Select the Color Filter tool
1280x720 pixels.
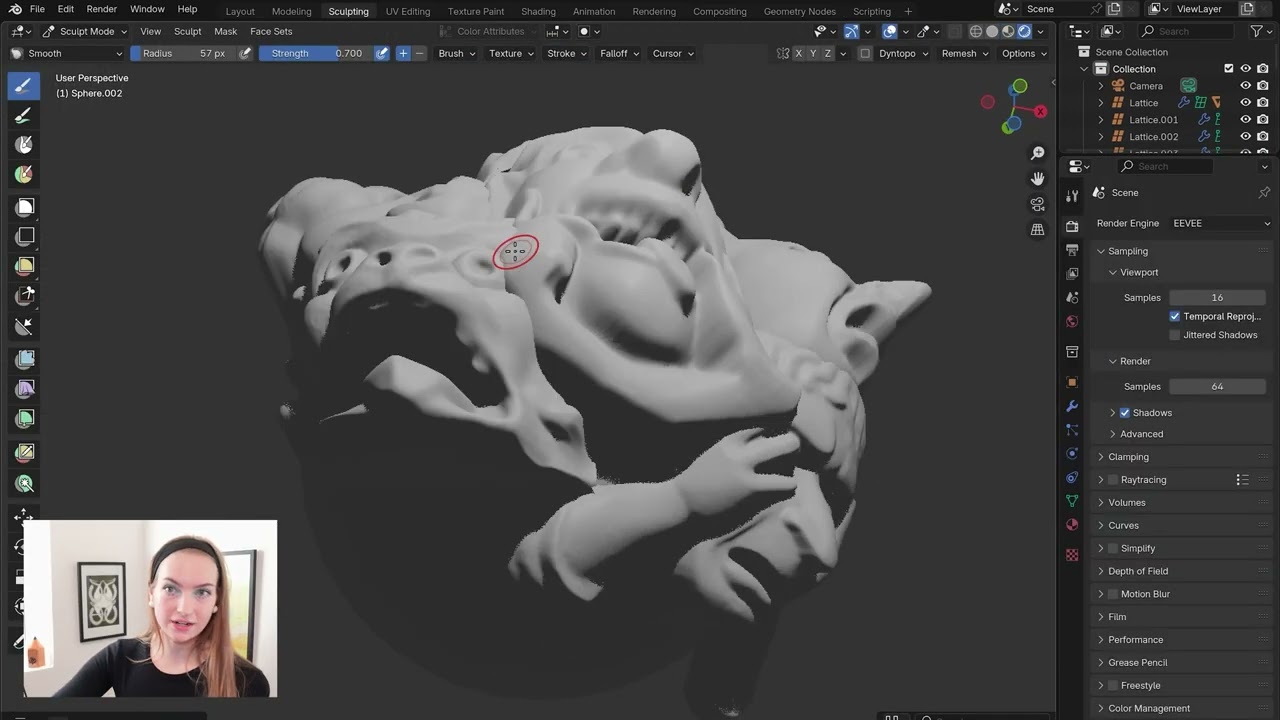coord(24,419)
